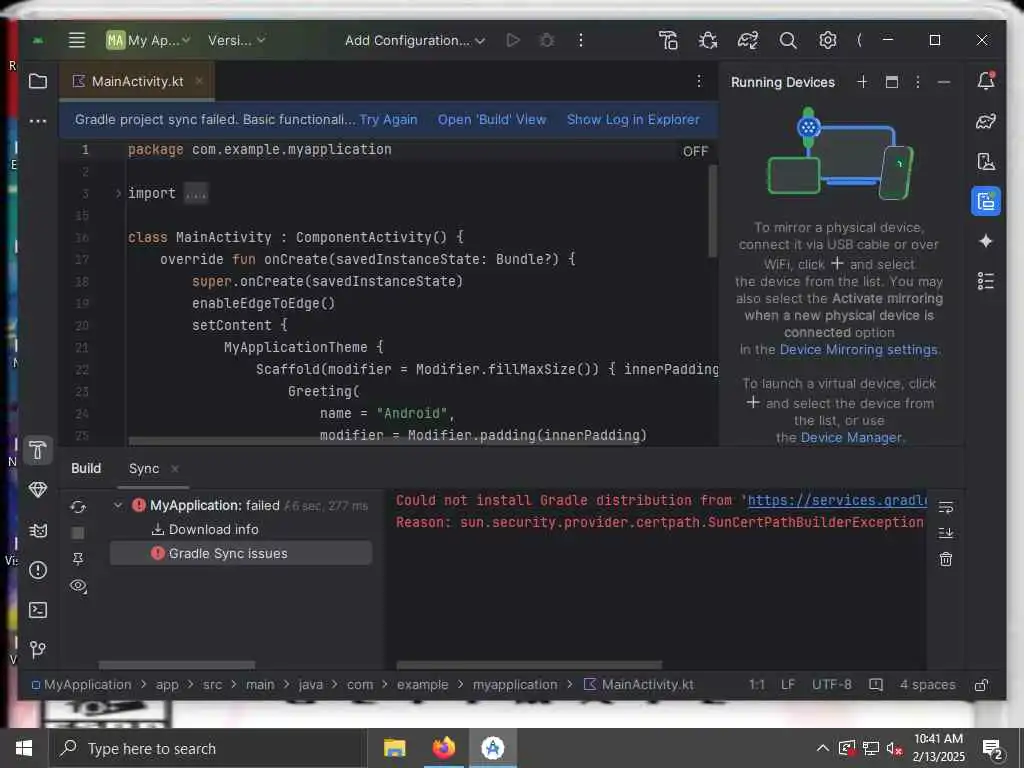Open editor tab options menu
Viewport: 1024px width, 768px height.
click(699, 81)
